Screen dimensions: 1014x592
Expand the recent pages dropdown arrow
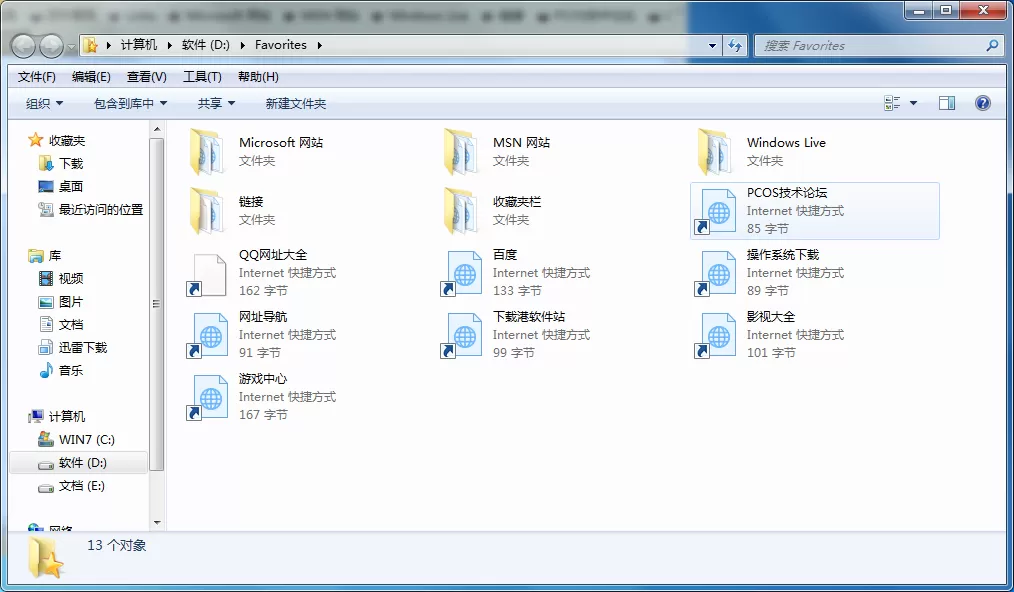[x=71, y=47]
